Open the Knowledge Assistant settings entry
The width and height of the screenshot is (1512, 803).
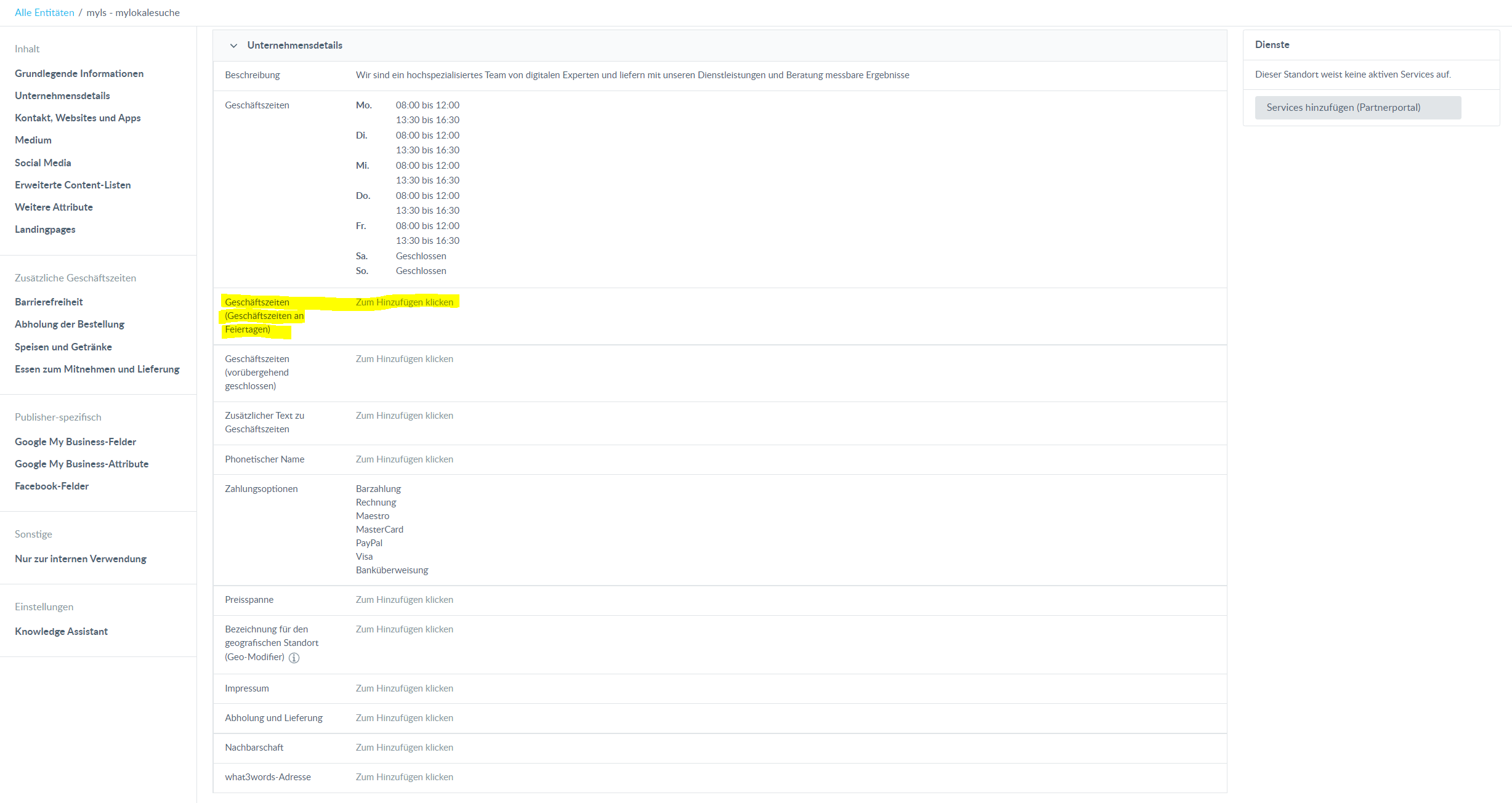(61, 631)
